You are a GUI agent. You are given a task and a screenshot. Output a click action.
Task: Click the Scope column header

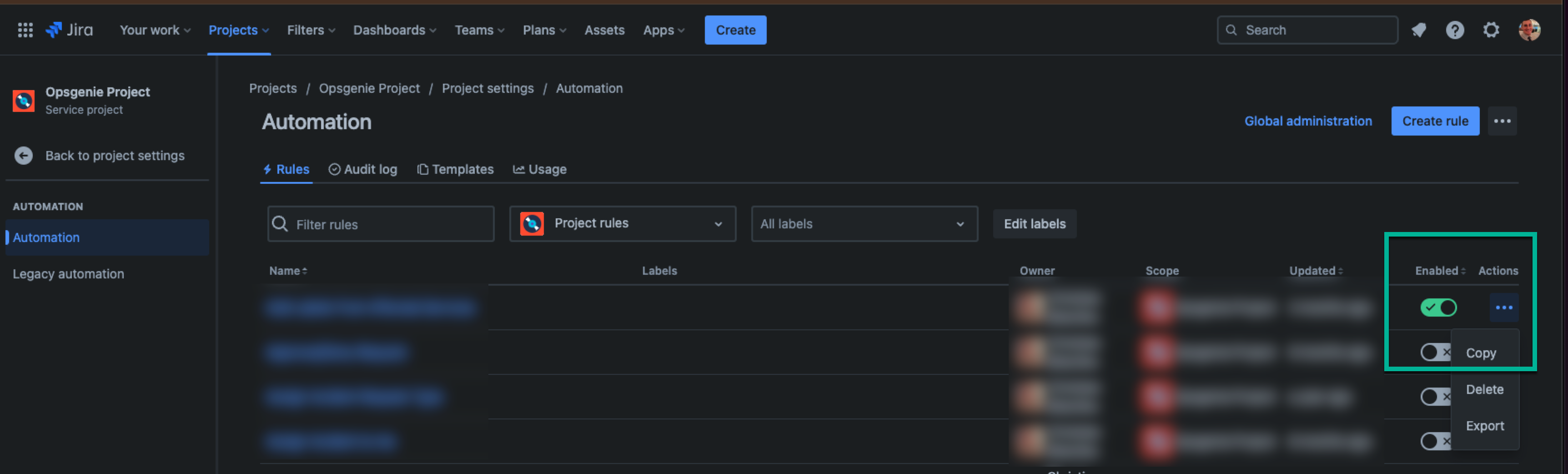1162,271
